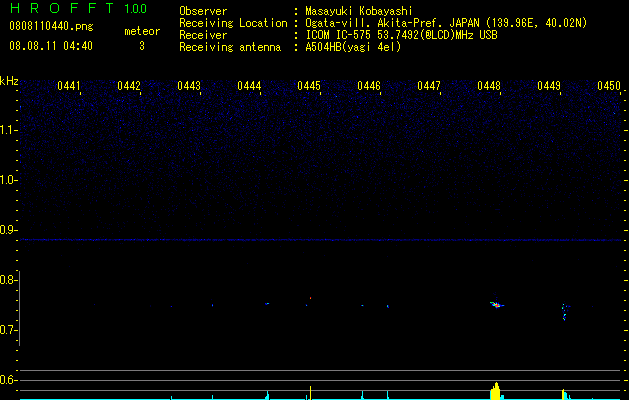This screenshot has width=629, height=400.
Task: Click the HROFFT 1.00 title text
Action: pyautogui.click(x=79, y=8)
